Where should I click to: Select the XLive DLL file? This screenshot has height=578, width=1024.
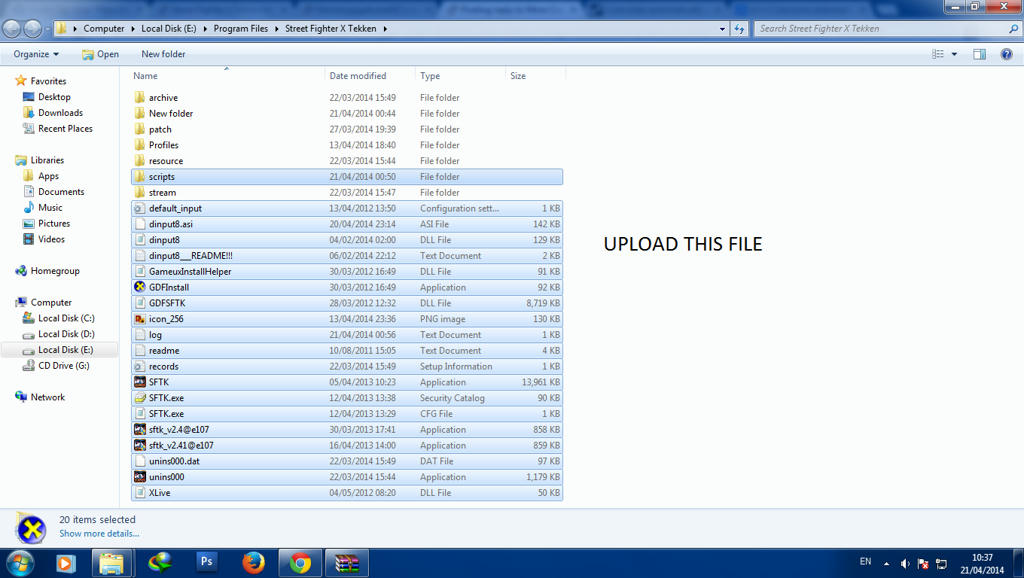[x=347, y=492]
